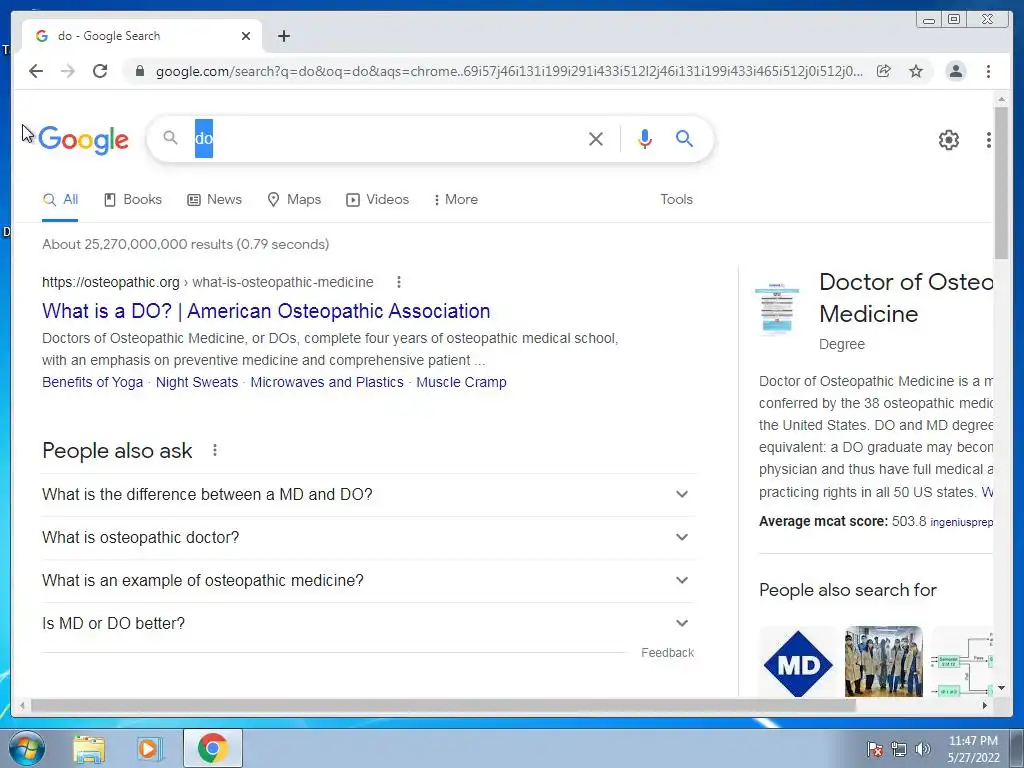Open the Night Sweats sitelink
This screenshot has height=768, width=1024.
point(197,382)
